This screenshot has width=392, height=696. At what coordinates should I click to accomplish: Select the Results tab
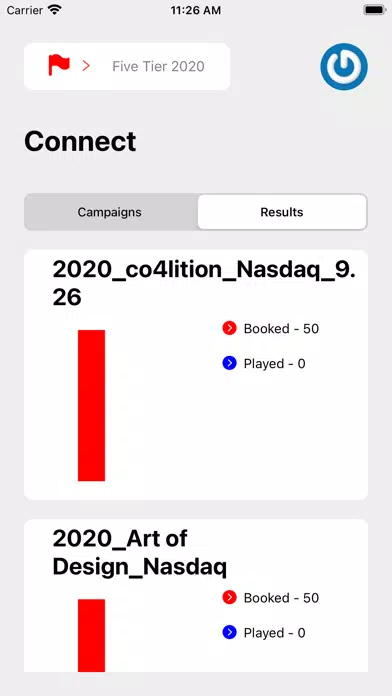coord(282,212)
